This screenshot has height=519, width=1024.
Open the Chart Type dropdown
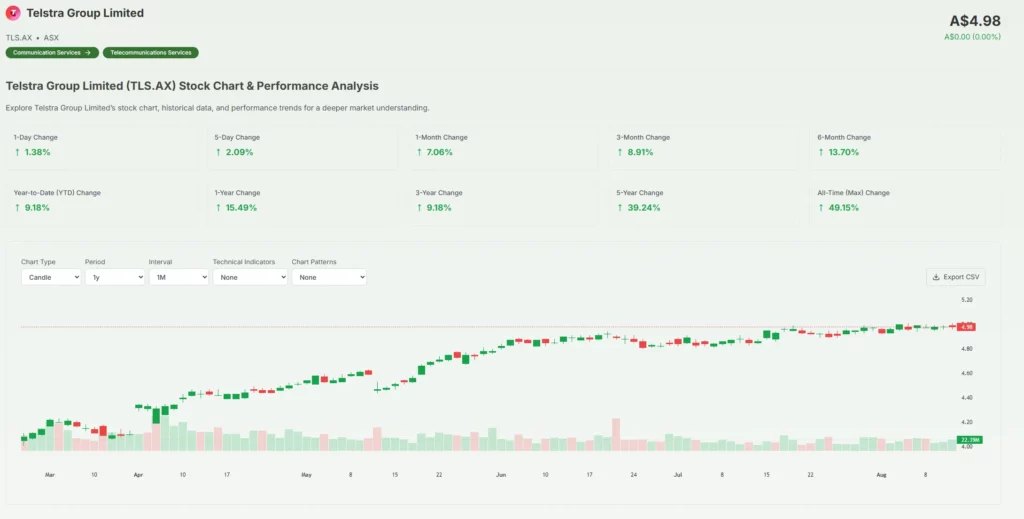[51, 277]
